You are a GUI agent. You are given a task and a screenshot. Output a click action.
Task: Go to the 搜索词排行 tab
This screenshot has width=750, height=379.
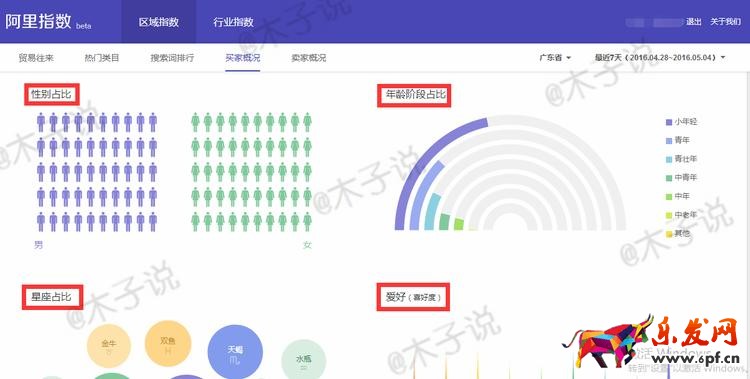[172, 58]
